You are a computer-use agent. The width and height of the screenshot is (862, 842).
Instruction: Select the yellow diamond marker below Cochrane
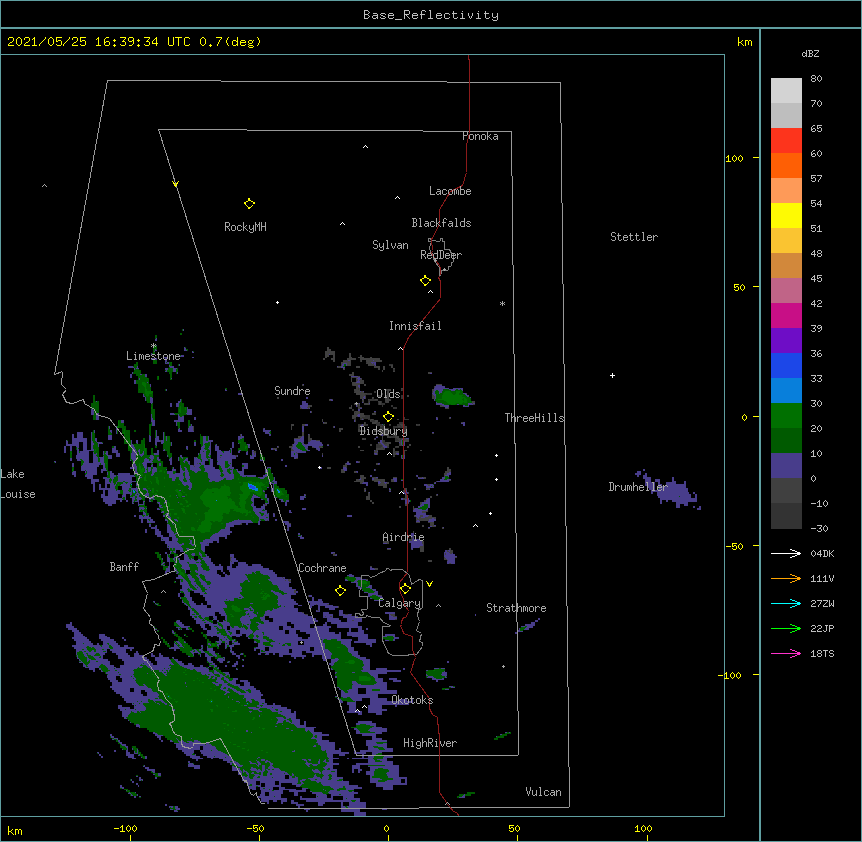[340, 591]
